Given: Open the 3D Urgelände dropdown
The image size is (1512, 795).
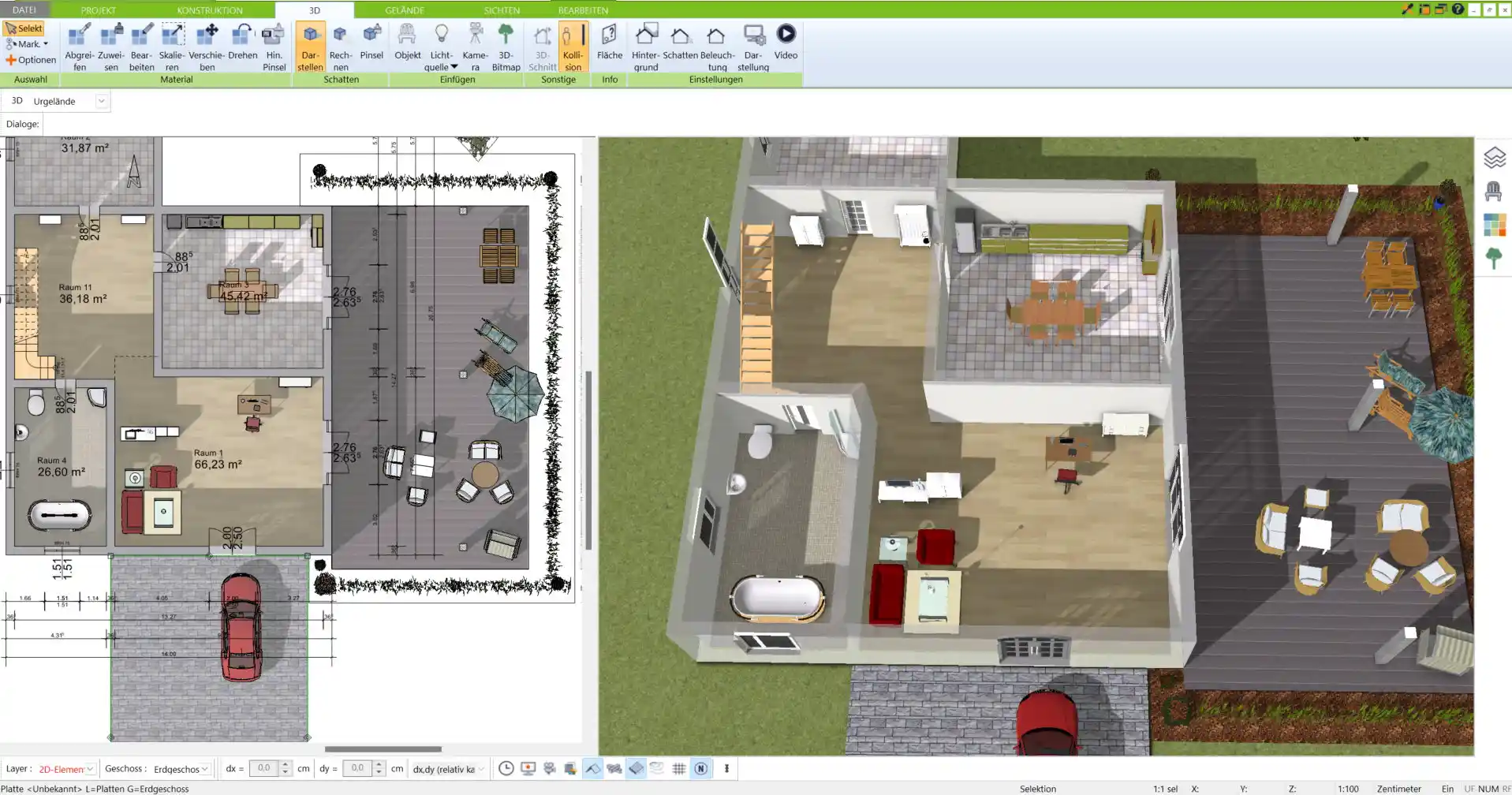Looking at the screenshot, I should click(x=101, y=101).
